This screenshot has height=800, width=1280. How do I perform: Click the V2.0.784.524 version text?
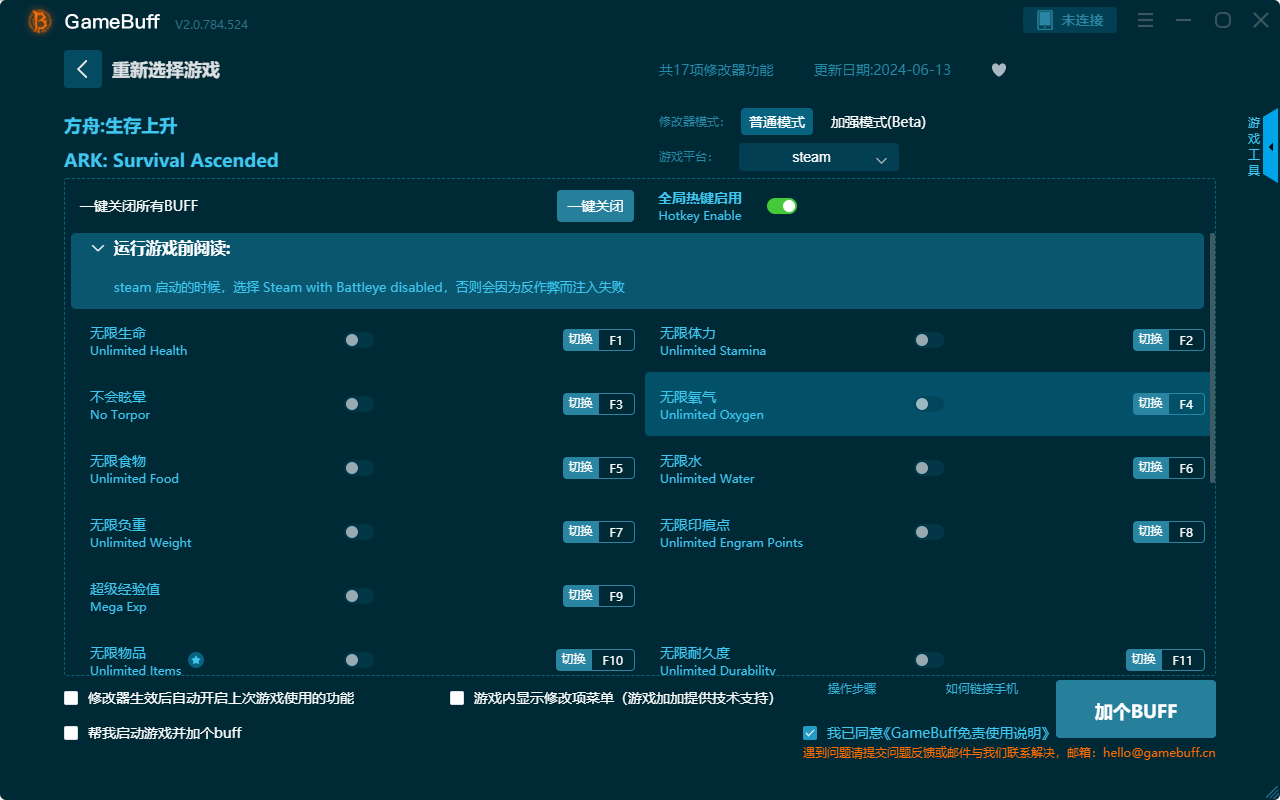tap(211, 23)
